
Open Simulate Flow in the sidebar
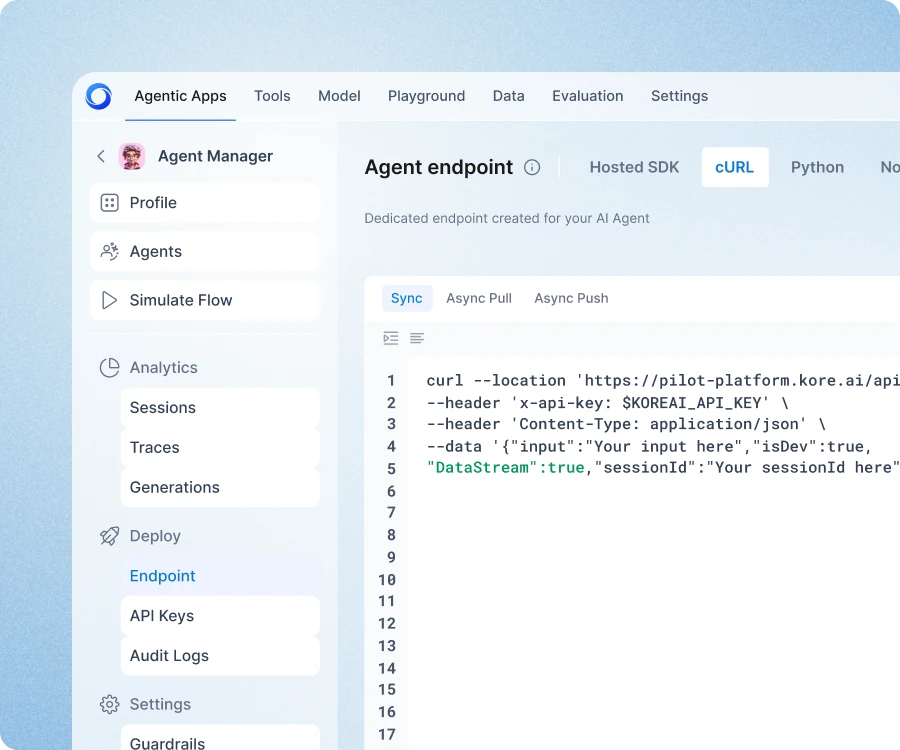(205, 300)
